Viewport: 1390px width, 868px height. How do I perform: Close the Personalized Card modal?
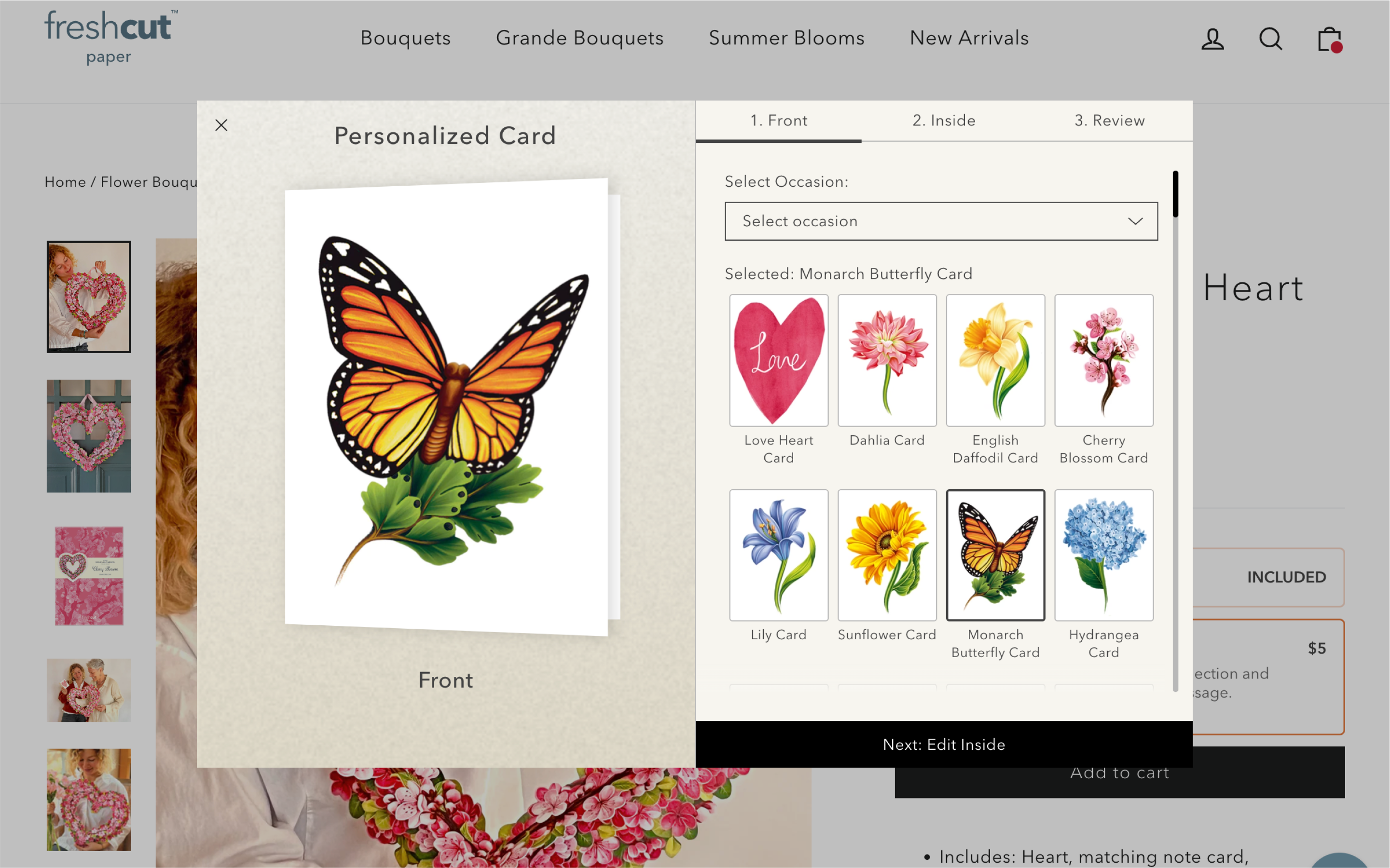[222, 125]
